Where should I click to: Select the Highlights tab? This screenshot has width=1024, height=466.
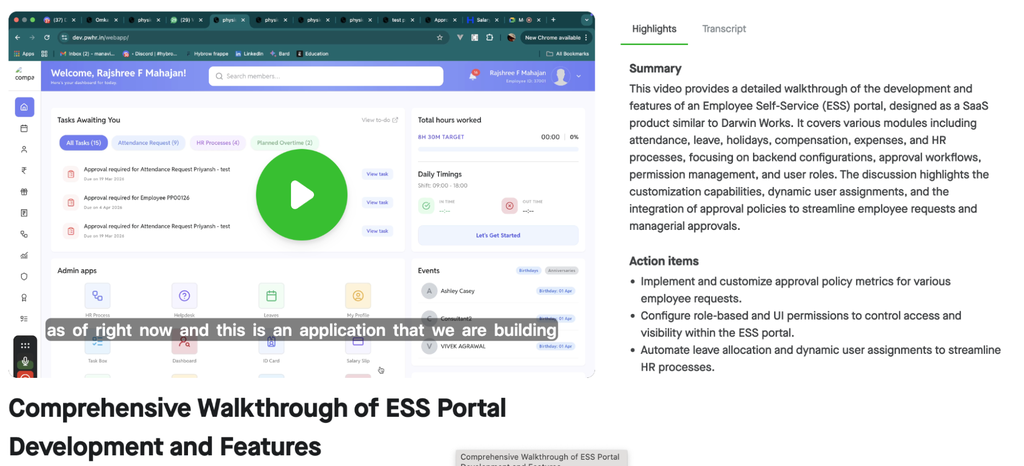tap(654, 29)
